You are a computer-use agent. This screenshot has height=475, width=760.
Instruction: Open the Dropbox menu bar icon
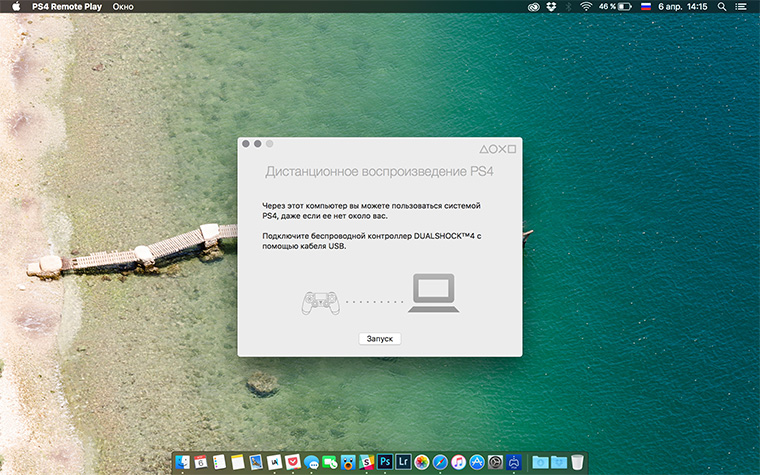coord(551,7)
